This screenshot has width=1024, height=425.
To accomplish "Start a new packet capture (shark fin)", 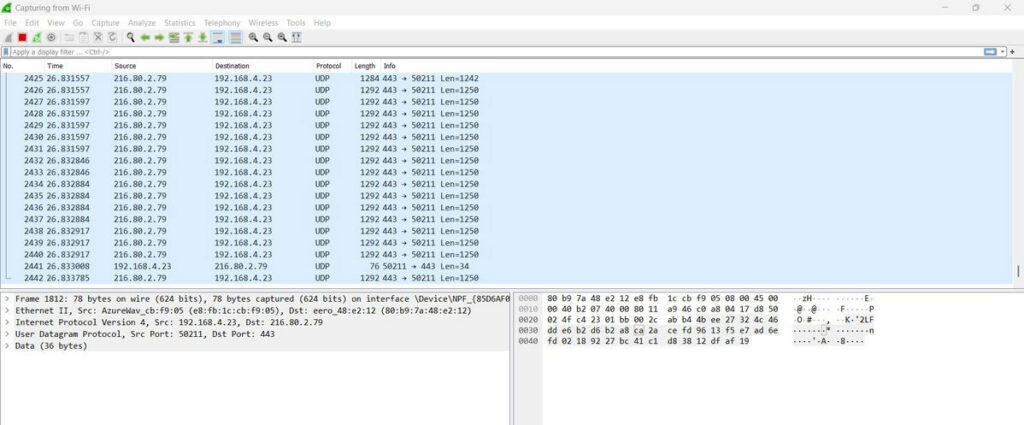I will tap(8, 37).
